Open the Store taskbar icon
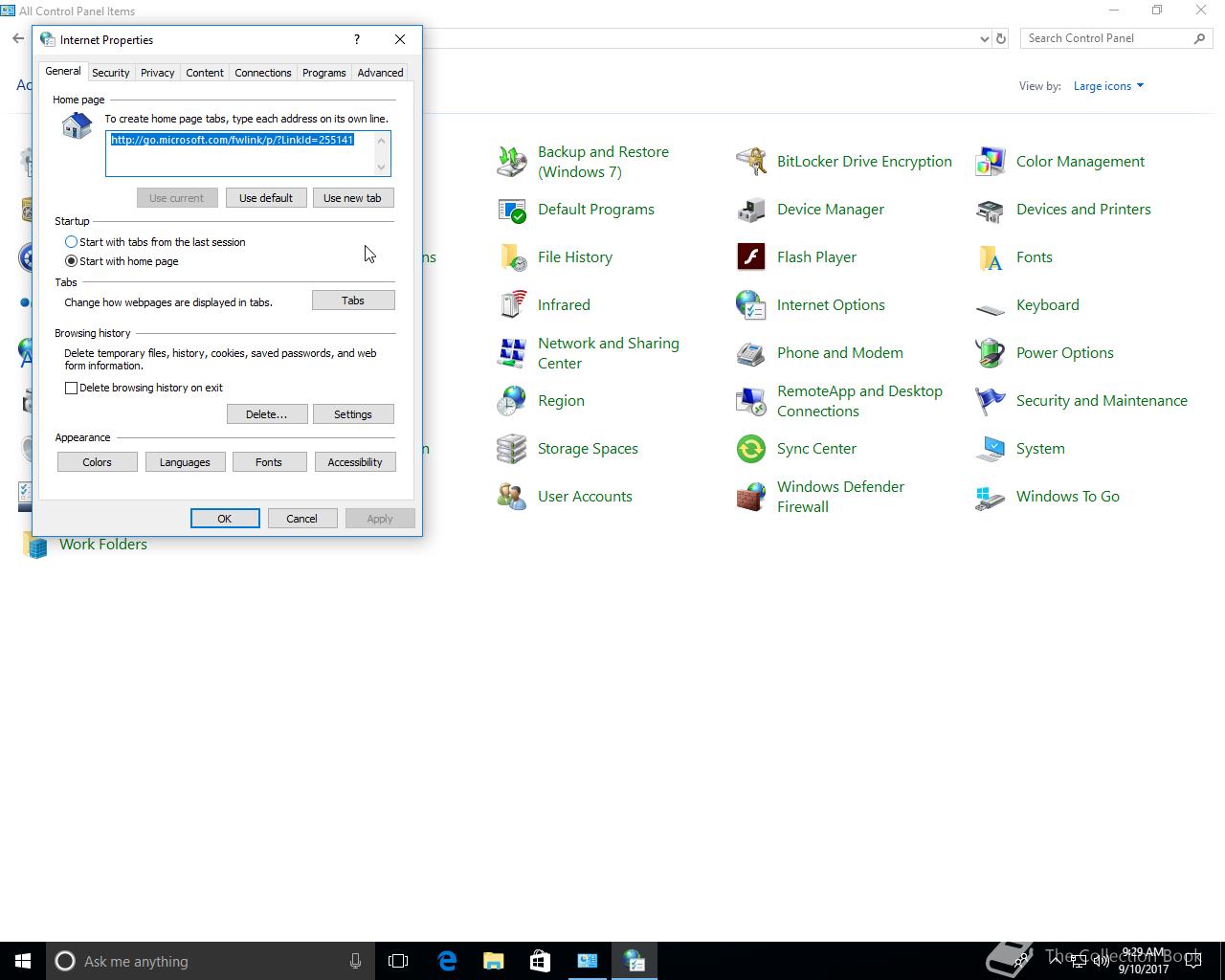Screen dimensions: 1225x980 [540, 961]
